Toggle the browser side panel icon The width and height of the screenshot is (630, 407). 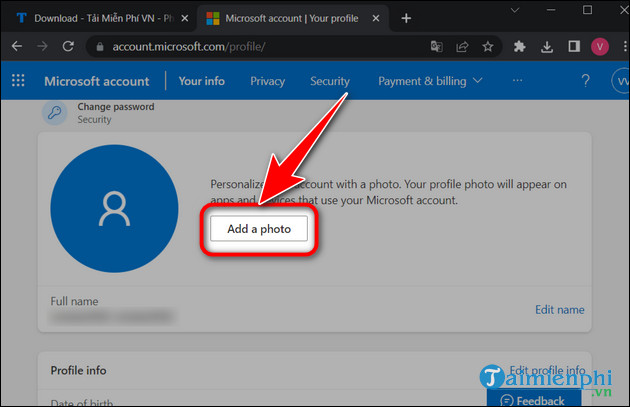tap(574, 47)
